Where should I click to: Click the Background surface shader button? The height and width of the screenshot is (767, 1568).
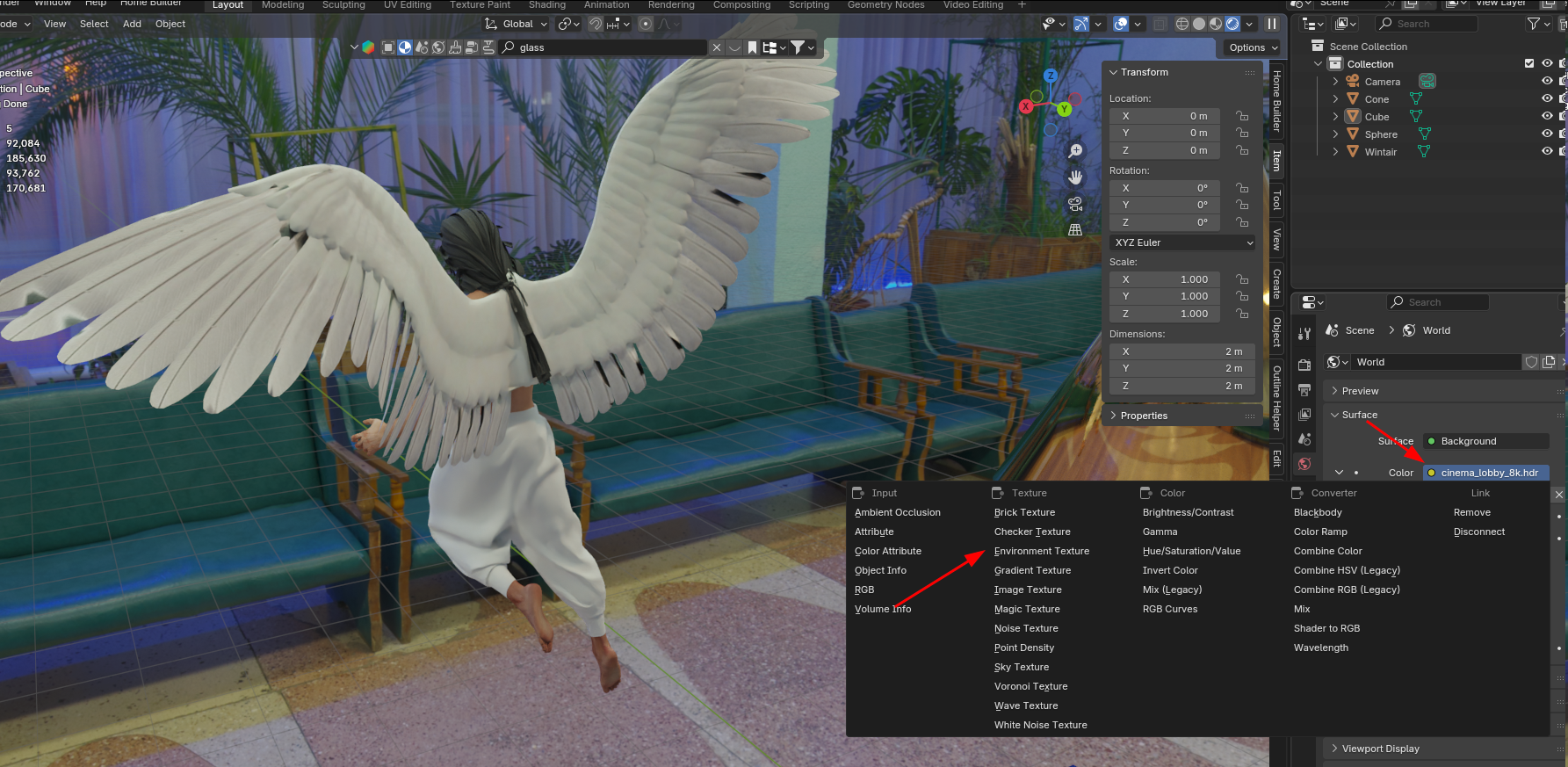pyautogui.click(x=1486, y=441)
